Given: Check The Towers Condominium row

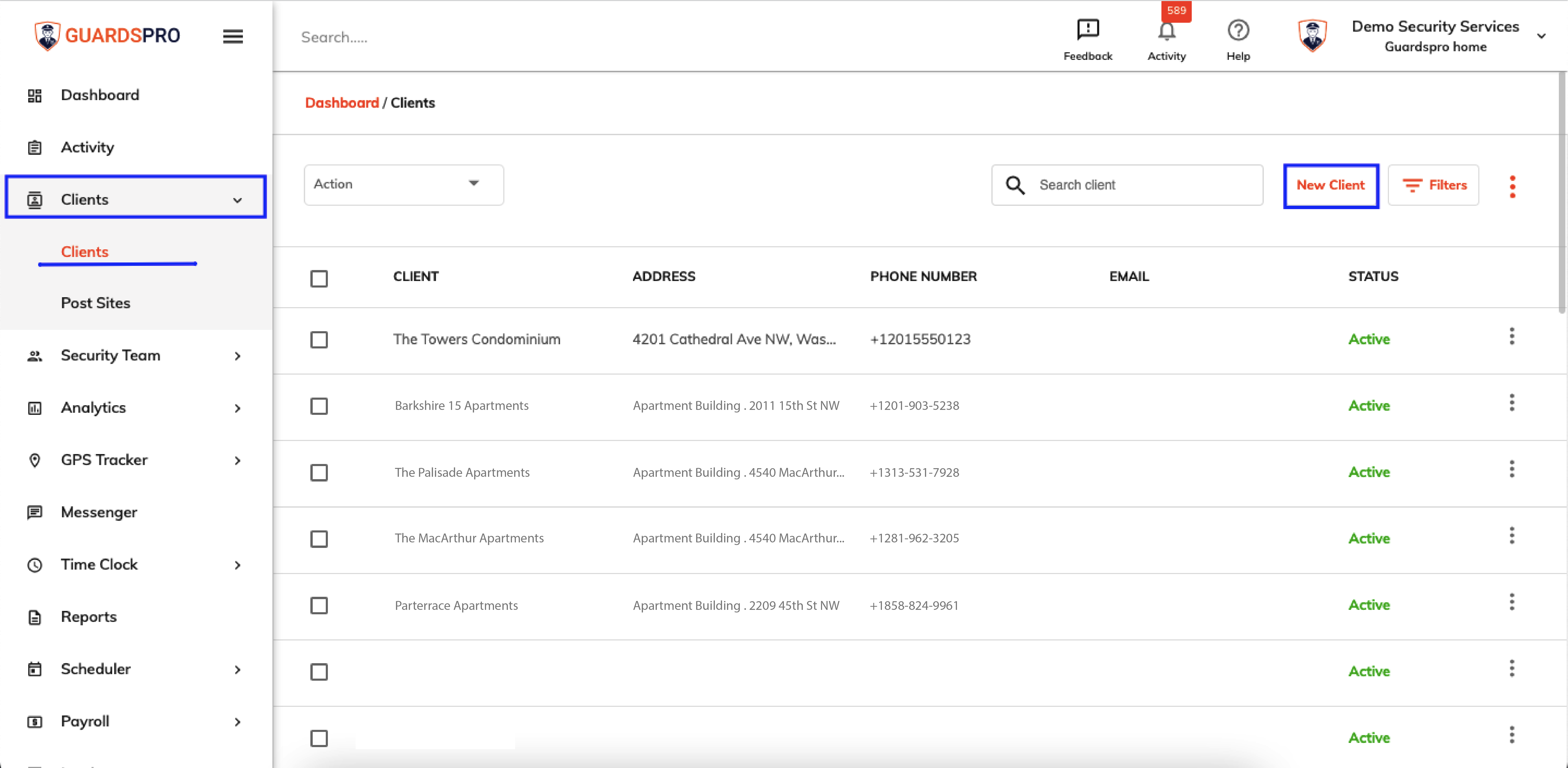Looking at the screenshot, I should click(319, 340).
